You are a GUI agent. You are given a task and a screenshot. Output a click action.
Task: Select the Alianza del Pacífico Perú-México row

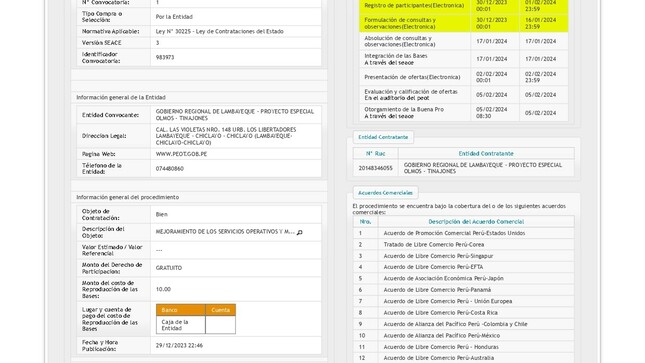coord(464,336)
